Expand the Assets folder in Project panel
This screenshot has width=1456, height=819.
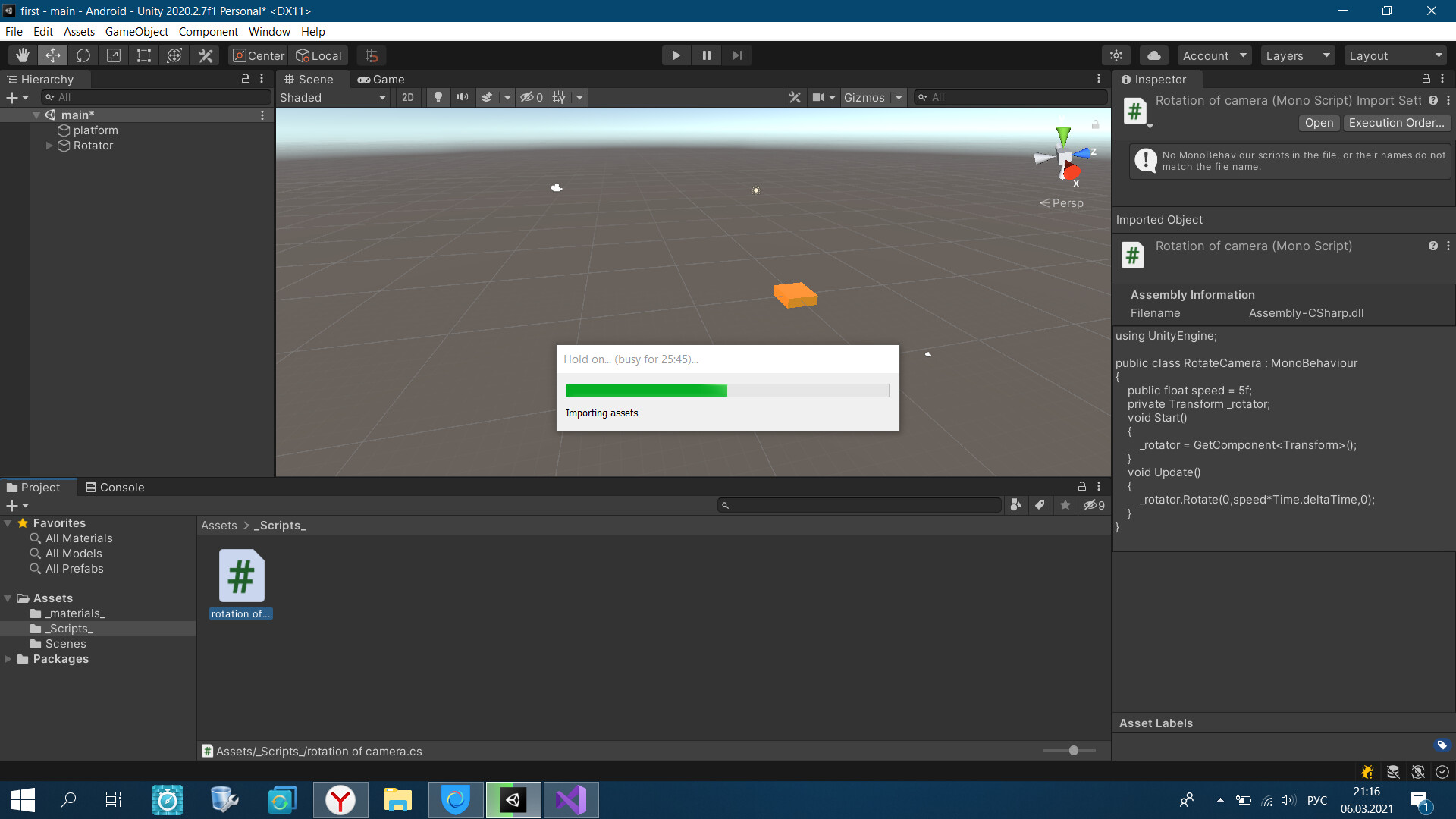coord(10,597)
